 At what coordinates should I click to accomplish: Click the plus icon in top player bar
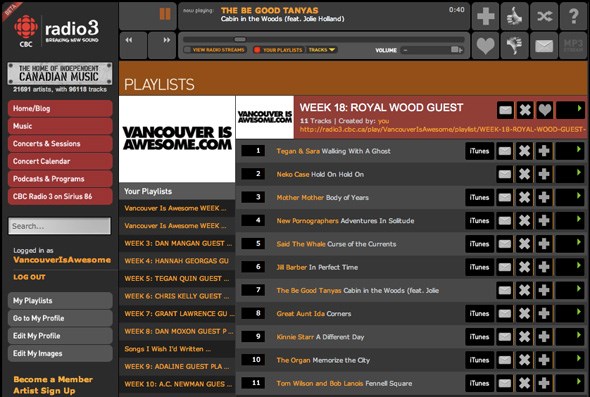(485, 16)
